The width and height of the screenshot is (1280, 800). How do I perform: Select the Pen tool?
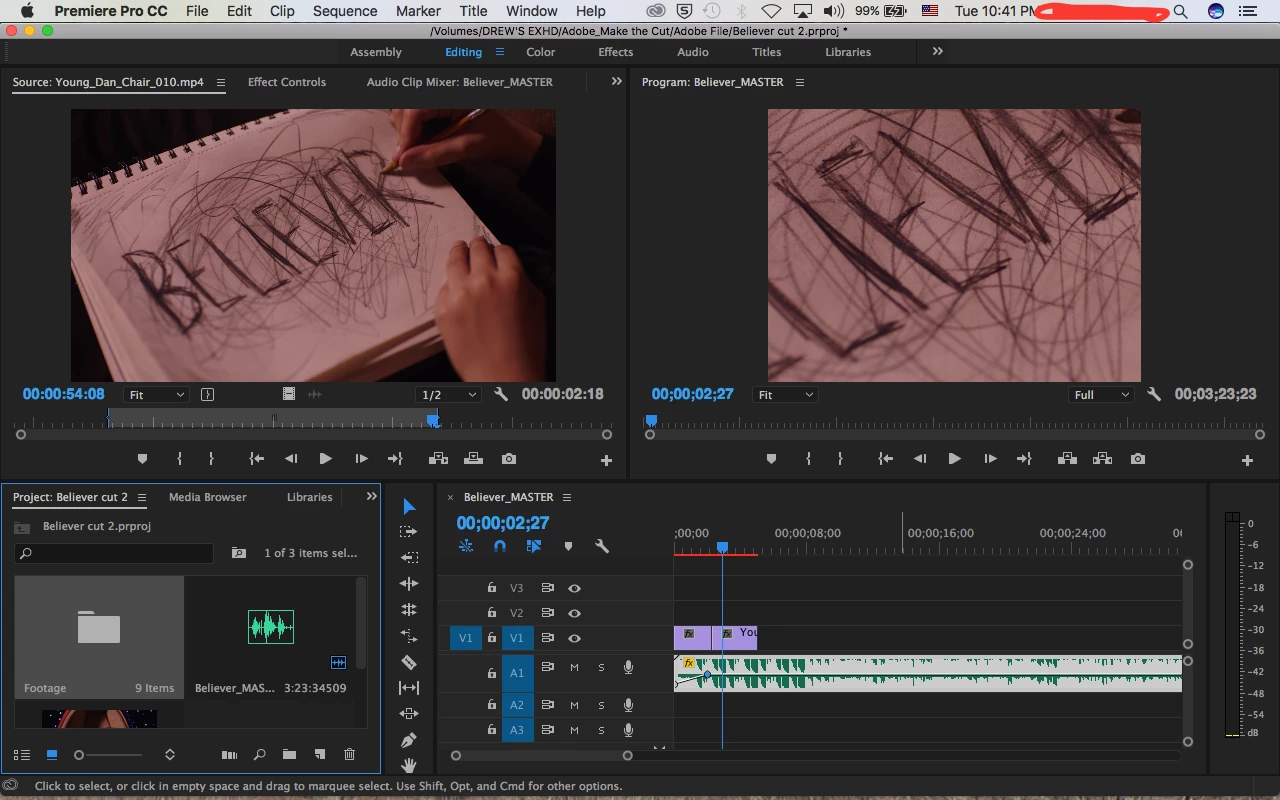pos(409,740)
